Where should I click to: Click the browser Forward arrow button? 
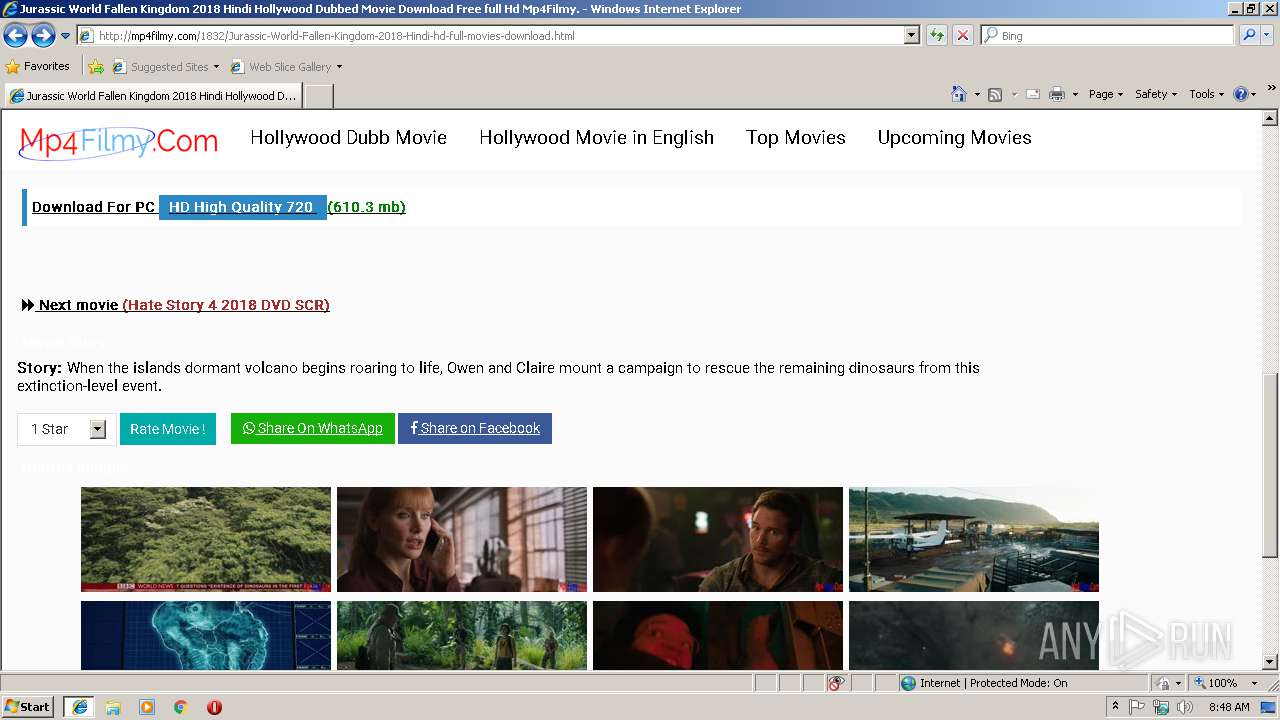tap(43, 36)
